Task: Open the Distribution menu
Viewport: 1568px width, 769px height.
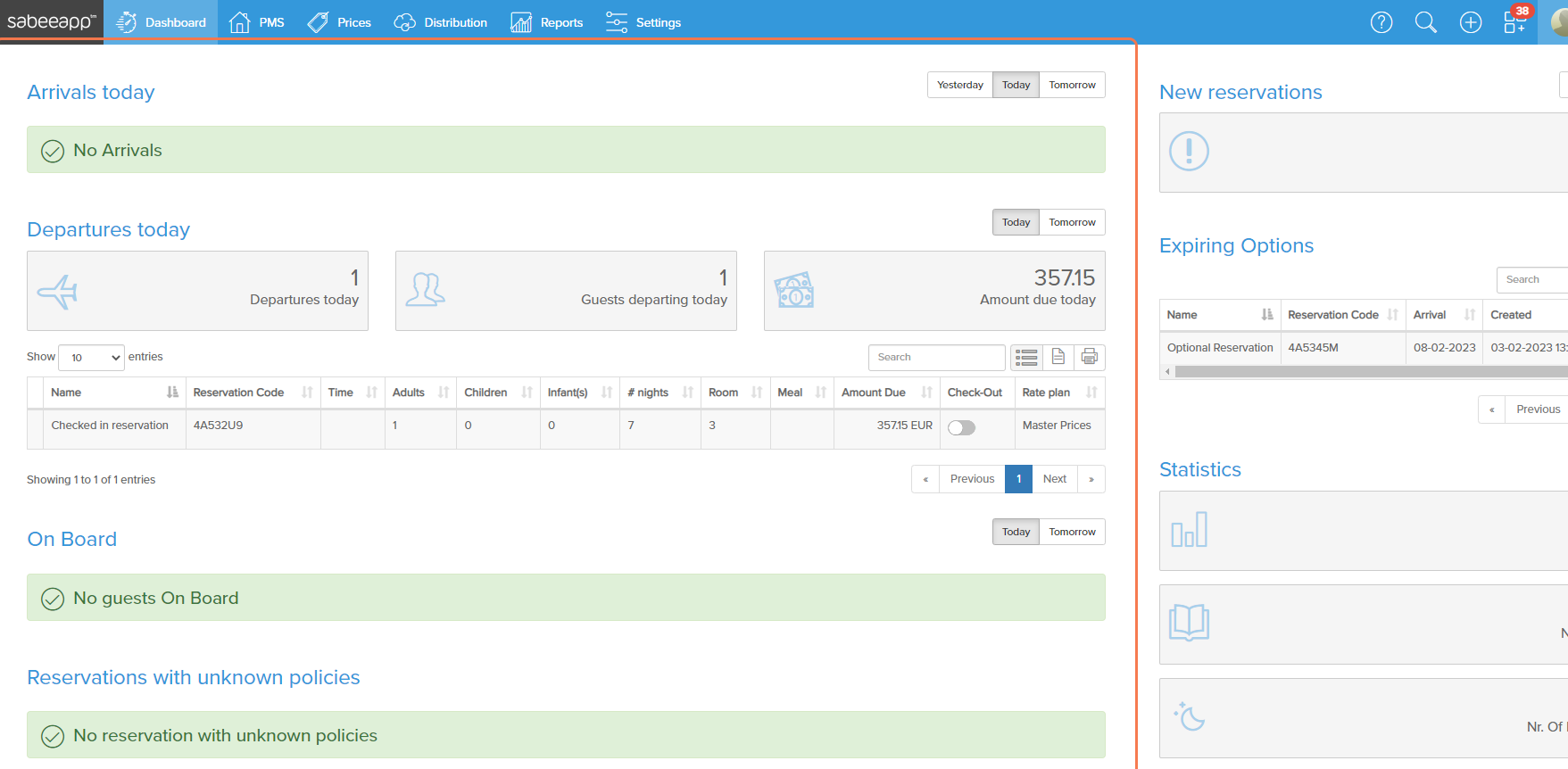Action: (x=441, y=22)
